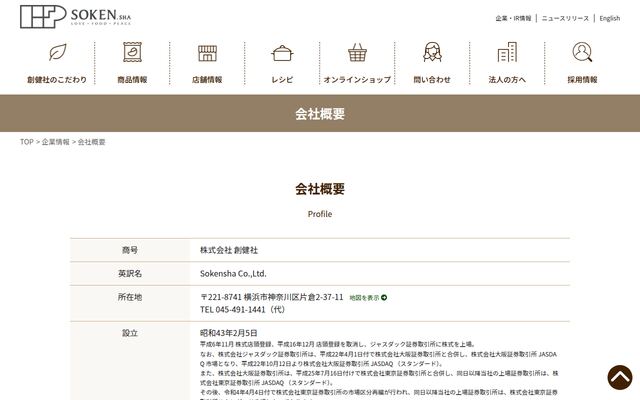Open the 企業・IR情報 link in the header

pyautogui.click(x=513, y=18)
